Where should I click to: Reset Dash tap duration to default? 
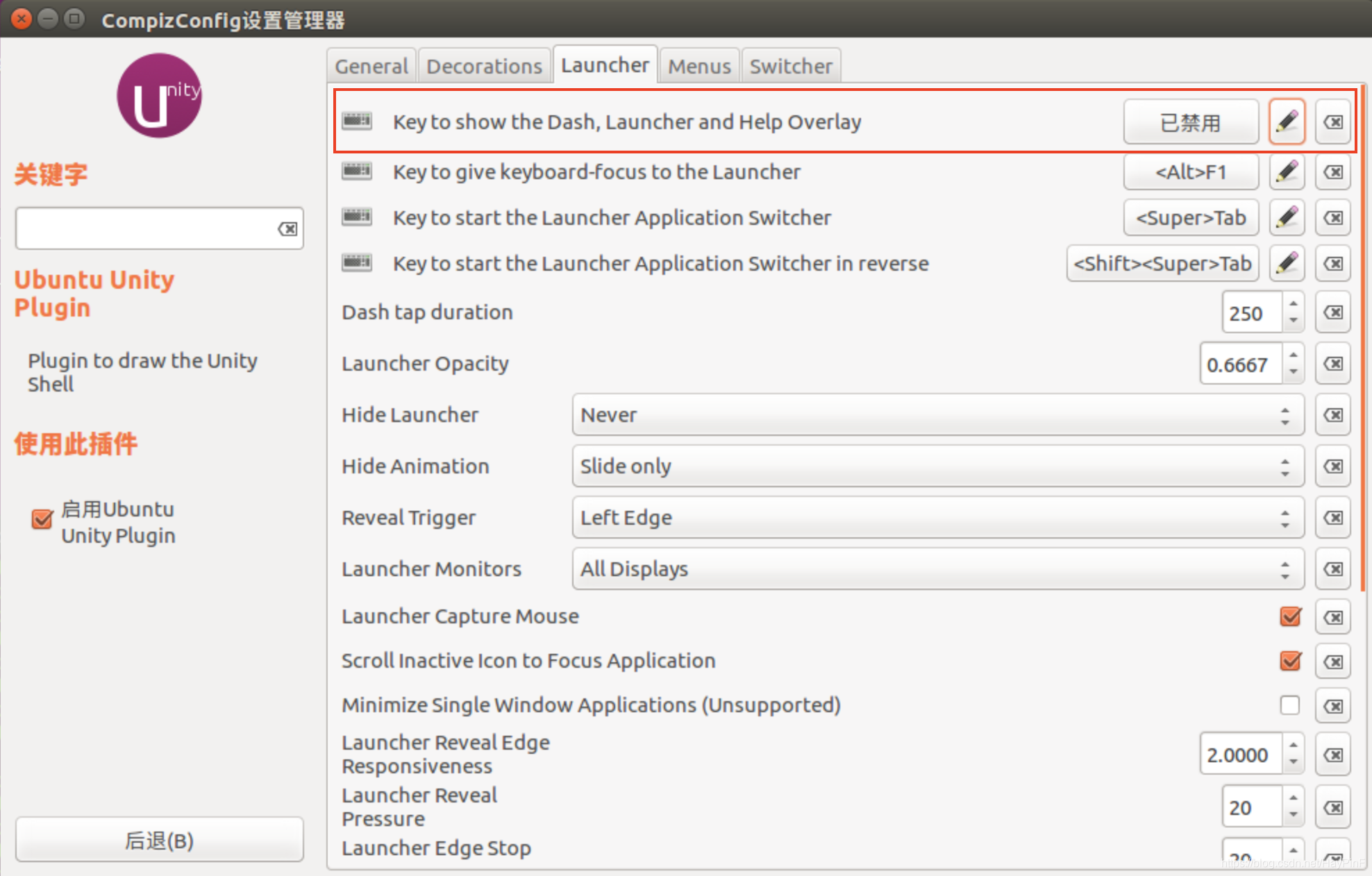[1332, 312]
